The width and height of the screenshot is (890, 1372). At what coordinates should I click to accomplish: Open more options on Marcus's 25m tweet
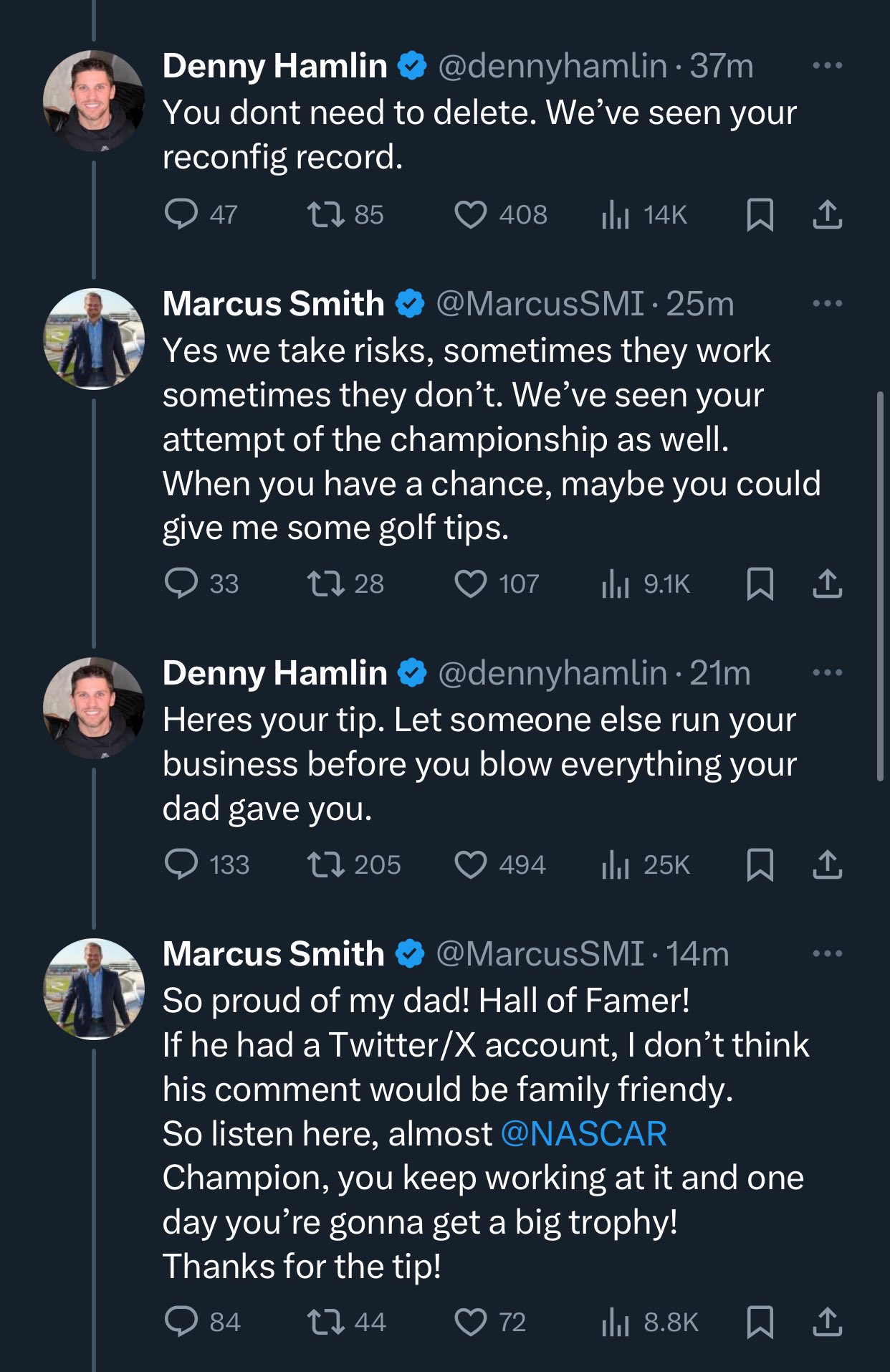(827, 304)
